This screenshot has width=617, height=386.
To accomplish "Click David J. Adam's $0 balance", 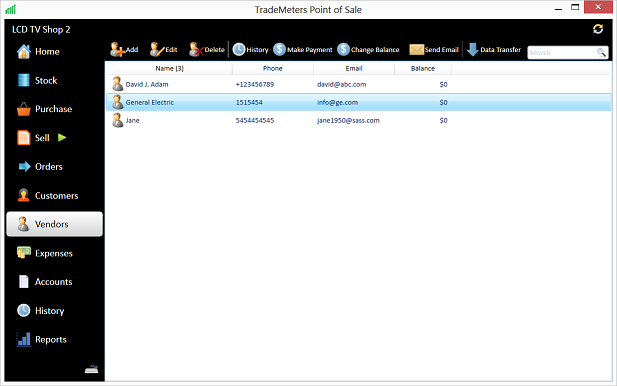I will pyautogui.click(x=443, y=84).
